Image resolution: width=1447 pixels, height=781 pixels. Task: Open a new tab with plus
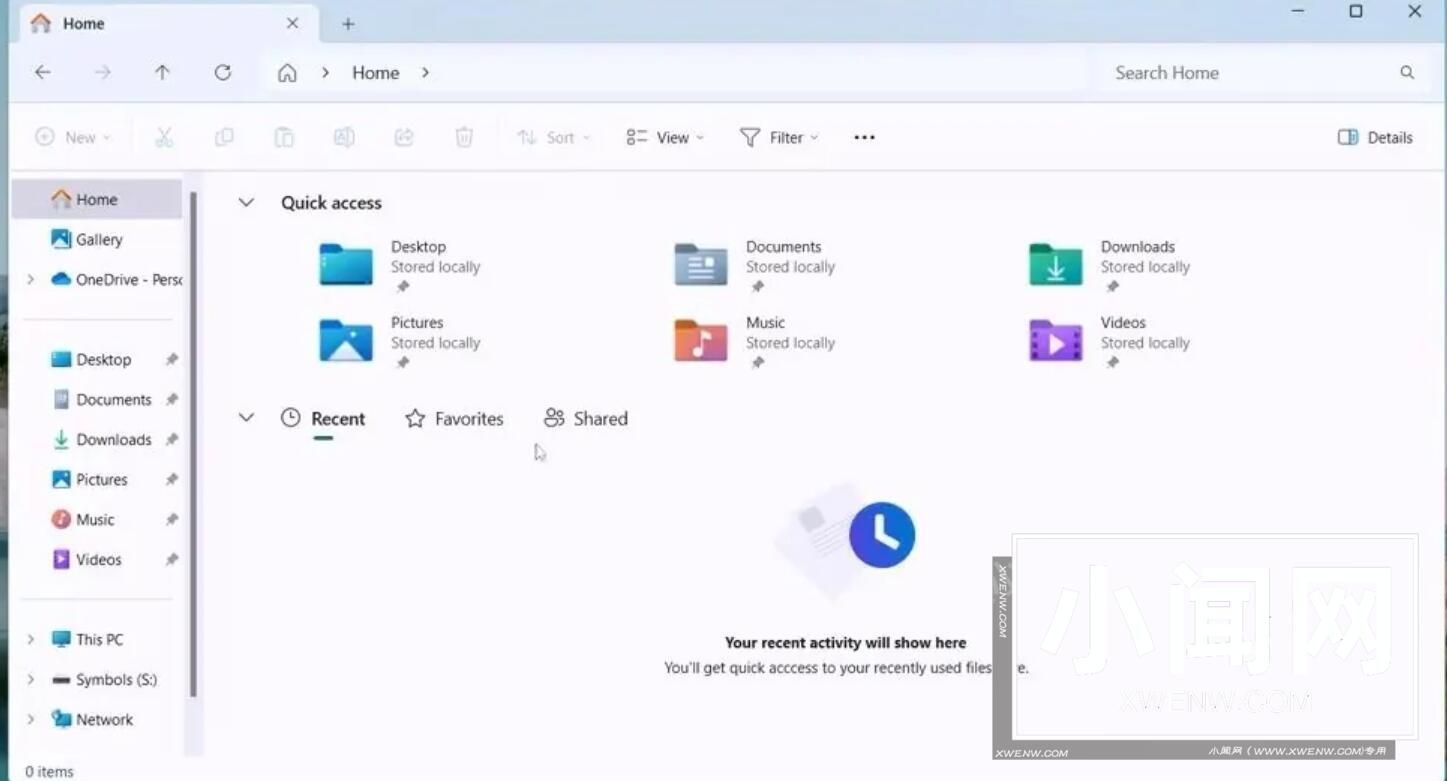click(x=348, y=24)
